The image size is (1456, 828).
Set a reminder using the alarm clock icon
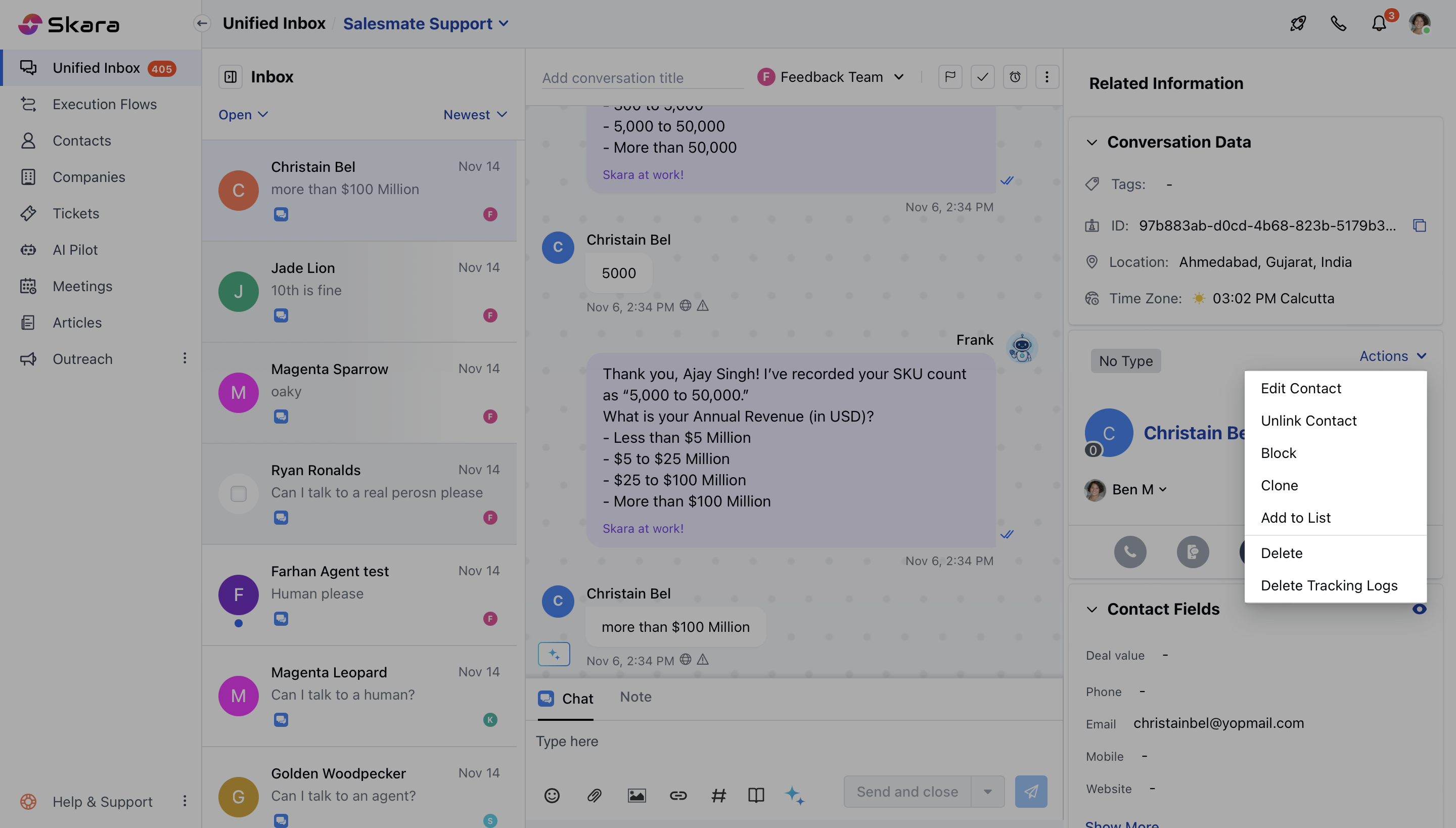(1015, 77)
